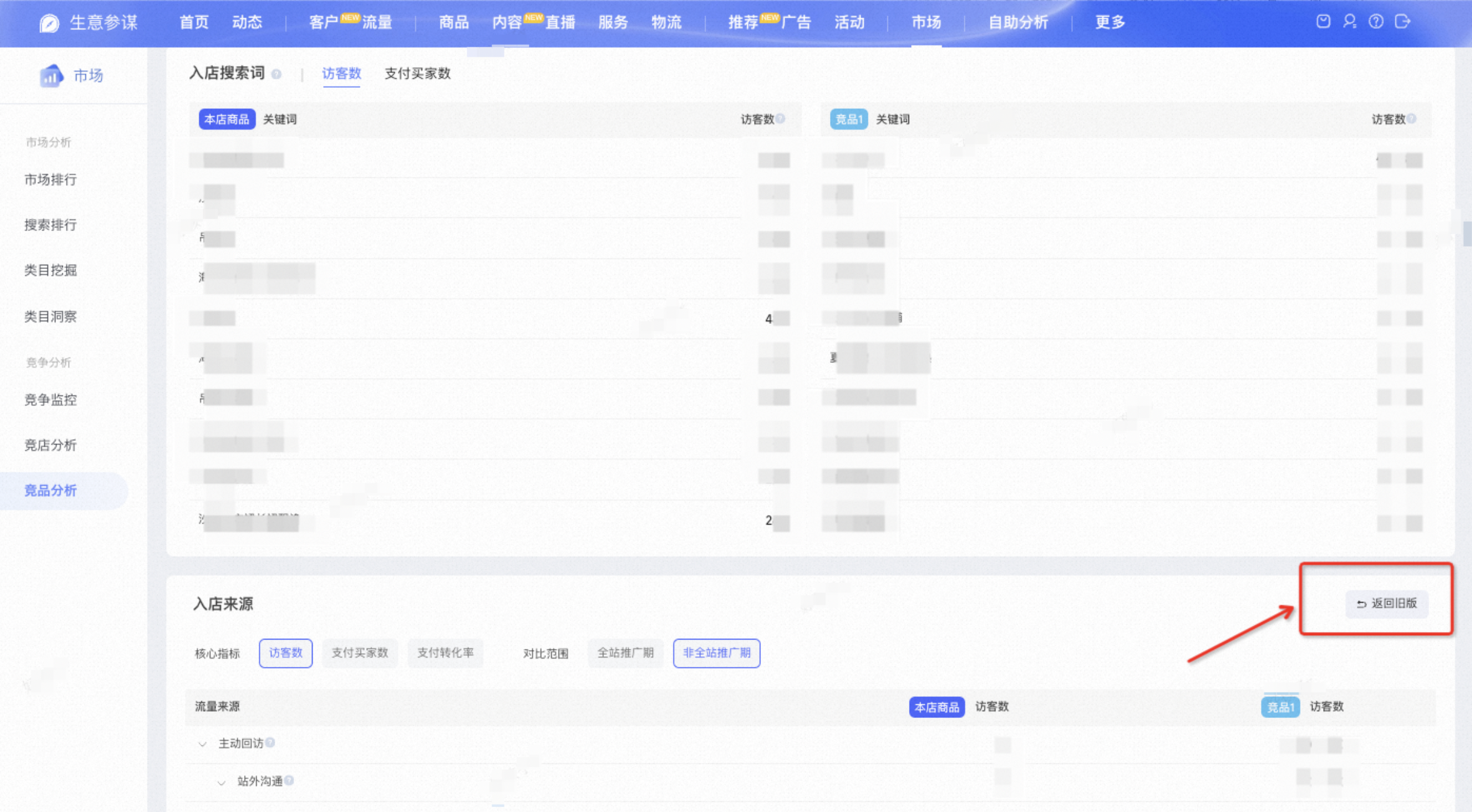This screenshot has width=1472, height=812.
Task: Click the 入店来源 section title
Action: click(223, 604)
